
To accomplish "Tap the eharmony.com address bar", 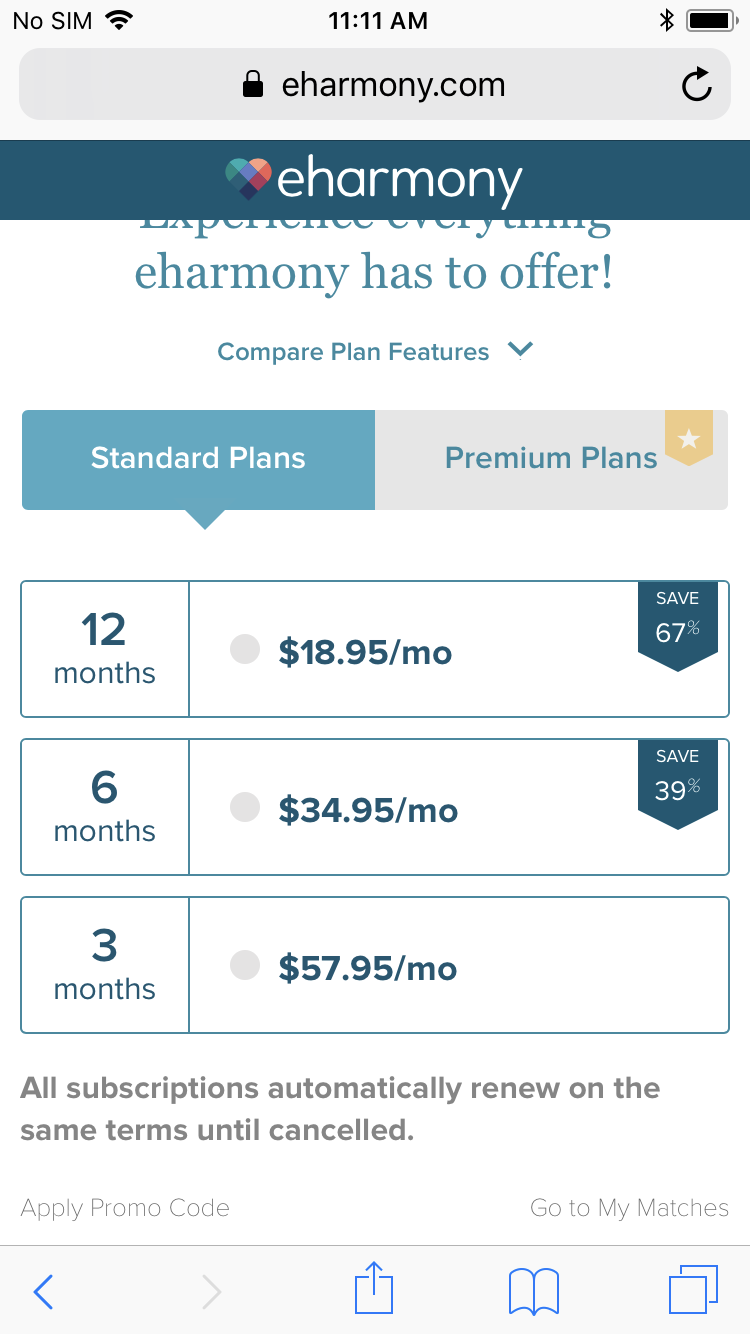I will point(375,85).
